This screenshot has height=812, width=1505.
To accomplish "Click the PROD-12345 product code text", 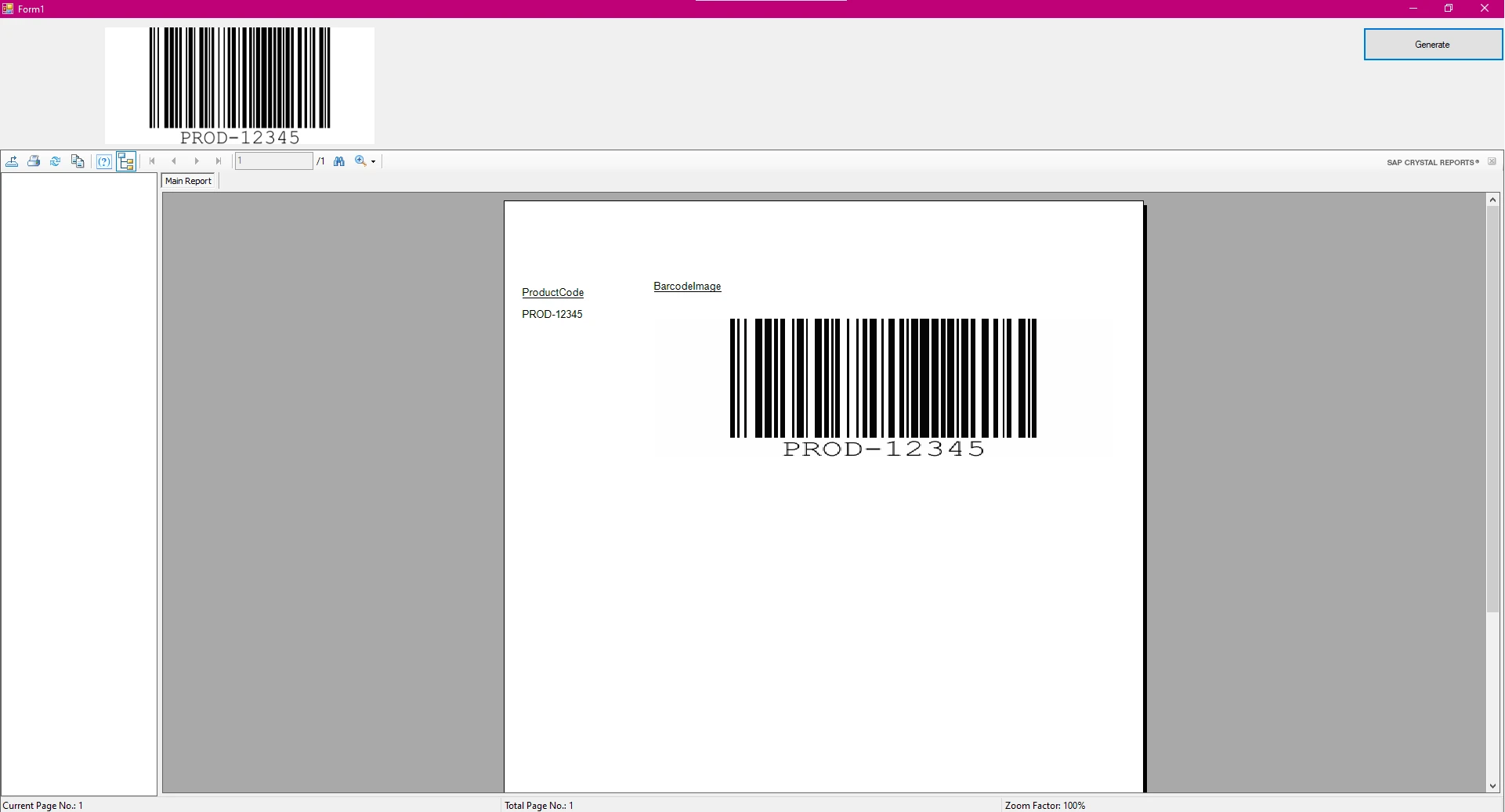I will pos(552,315).
